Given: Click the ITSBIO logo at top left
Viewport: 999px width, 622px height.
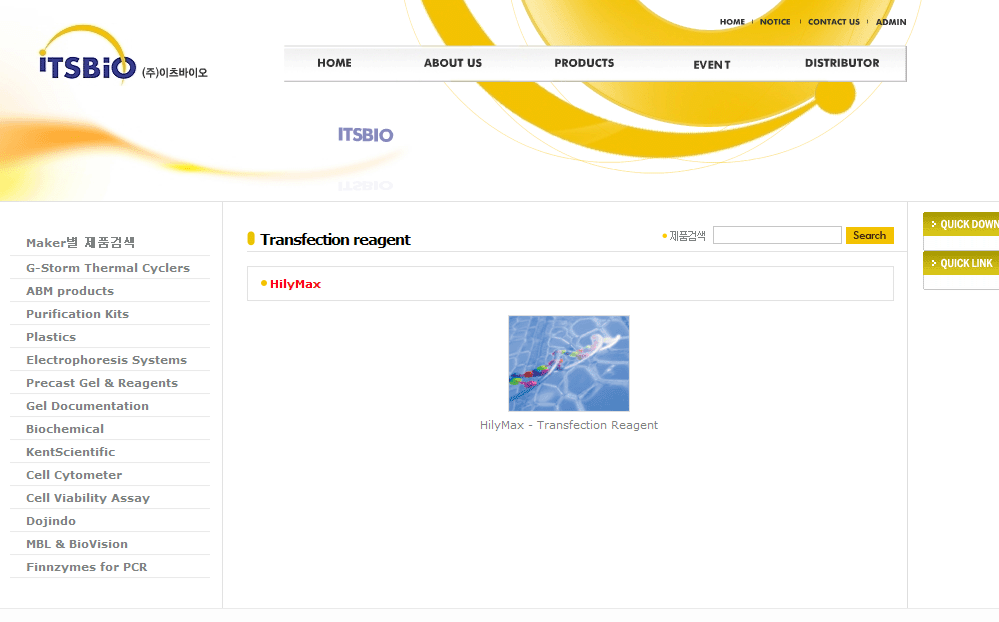Looking at the screenshot, I should 122,55.
